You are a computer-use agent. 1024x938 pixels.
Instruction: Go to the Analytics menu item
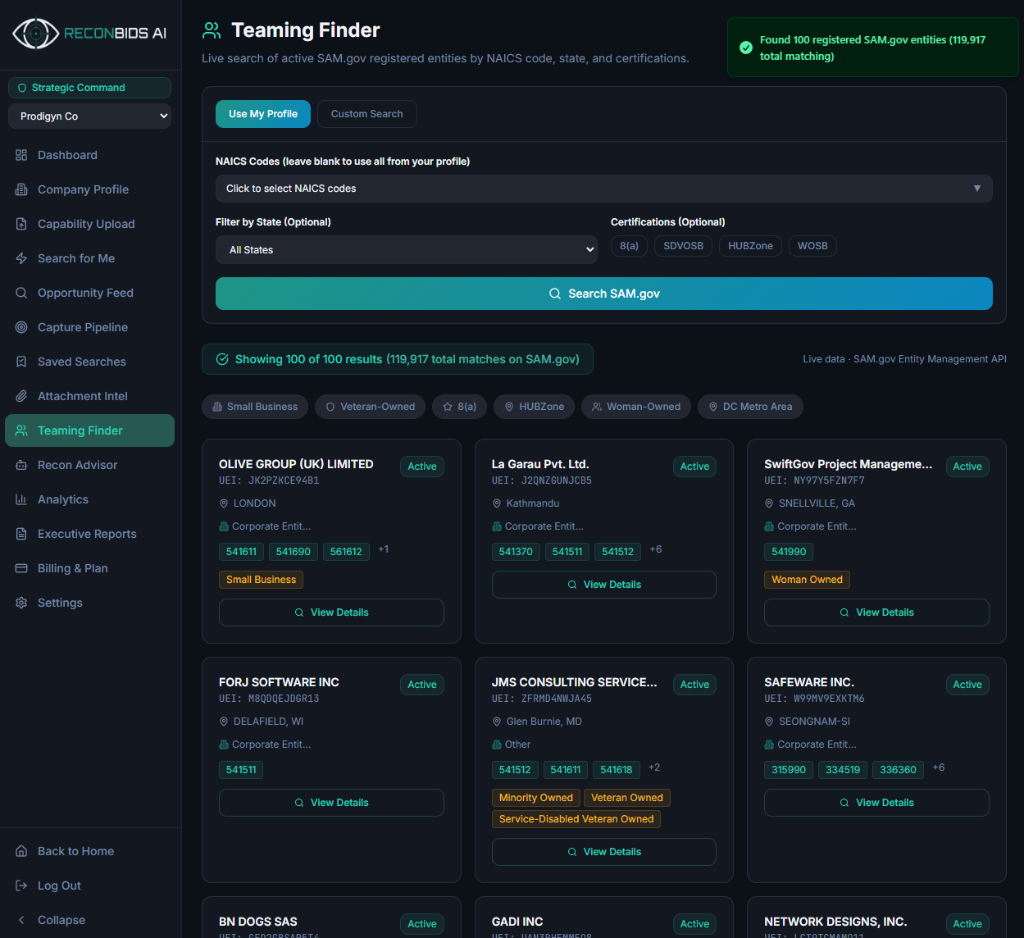pos(89,499)
